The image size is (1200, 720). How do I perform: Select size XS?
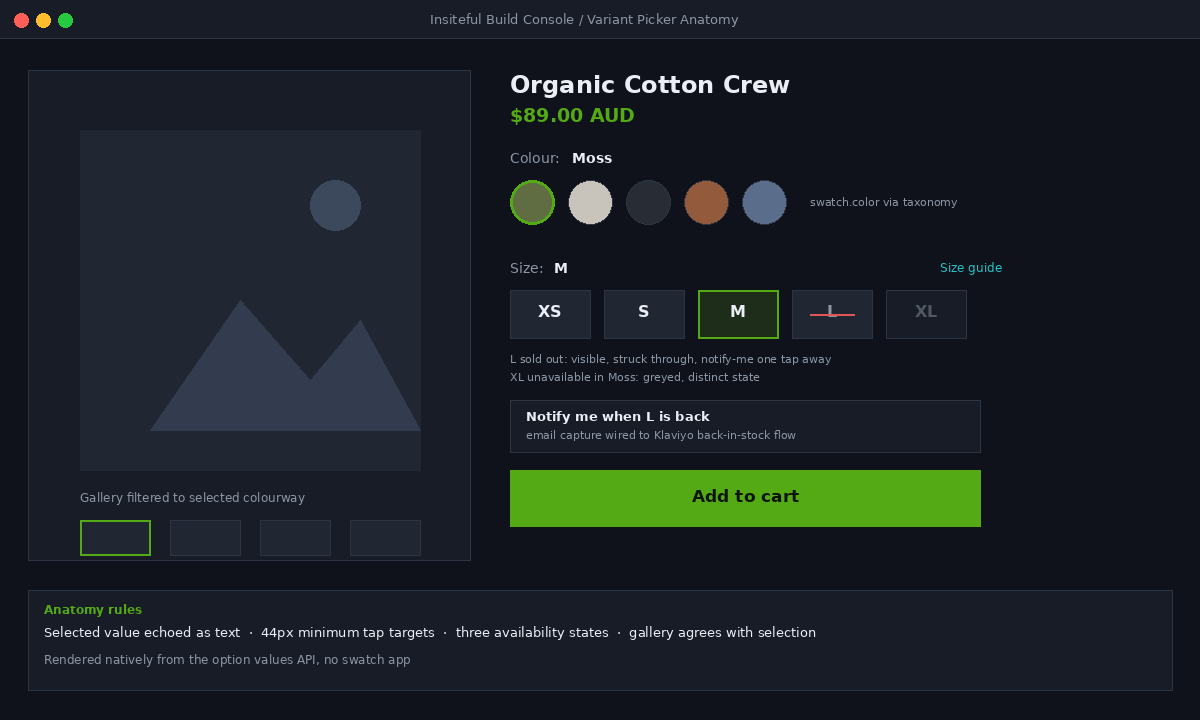(550, 314)
